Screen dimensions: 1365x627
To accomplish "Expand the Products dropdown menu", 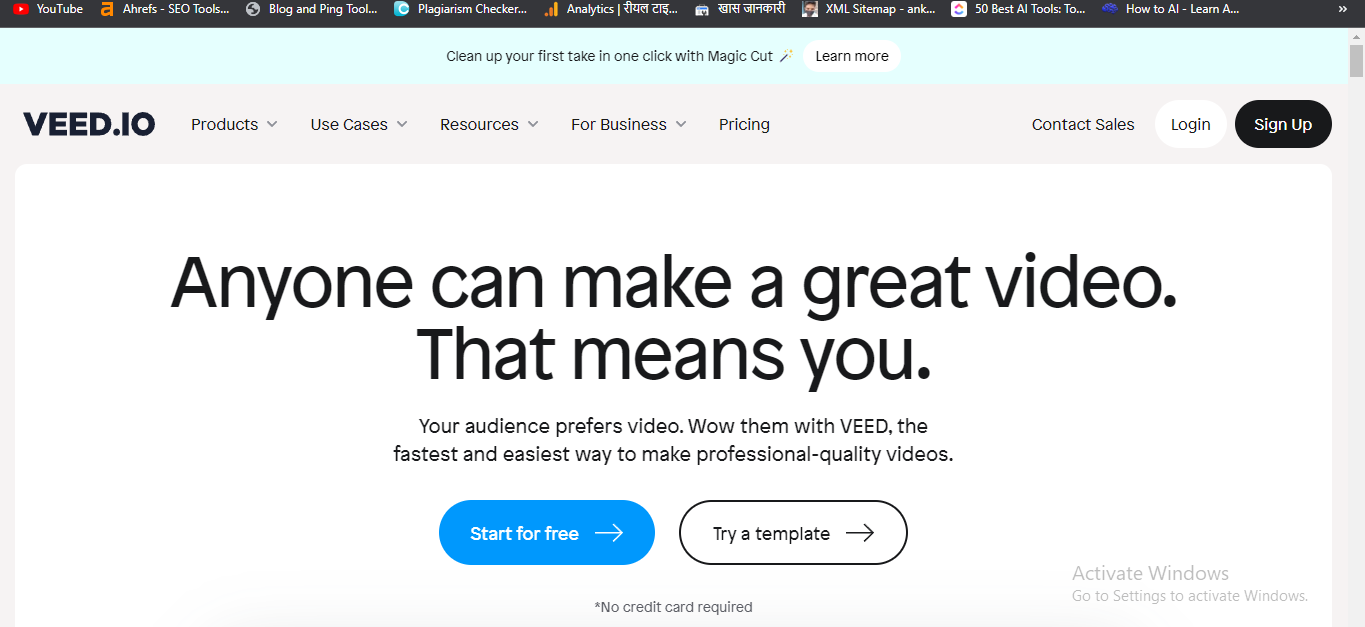I will pyautogui.click(x=234, y=124).
